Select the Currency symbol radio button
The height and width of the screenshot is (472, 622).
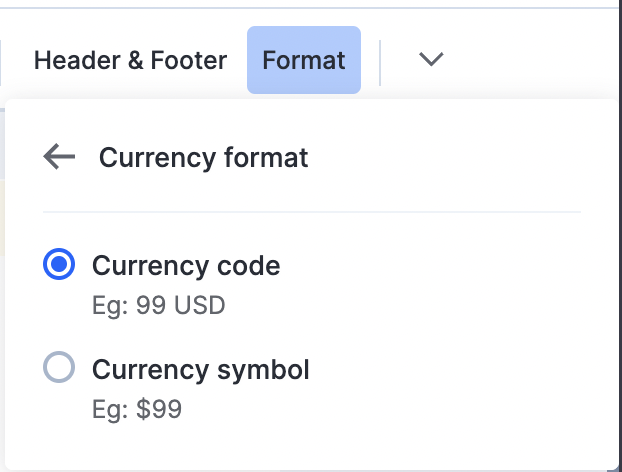59,369
